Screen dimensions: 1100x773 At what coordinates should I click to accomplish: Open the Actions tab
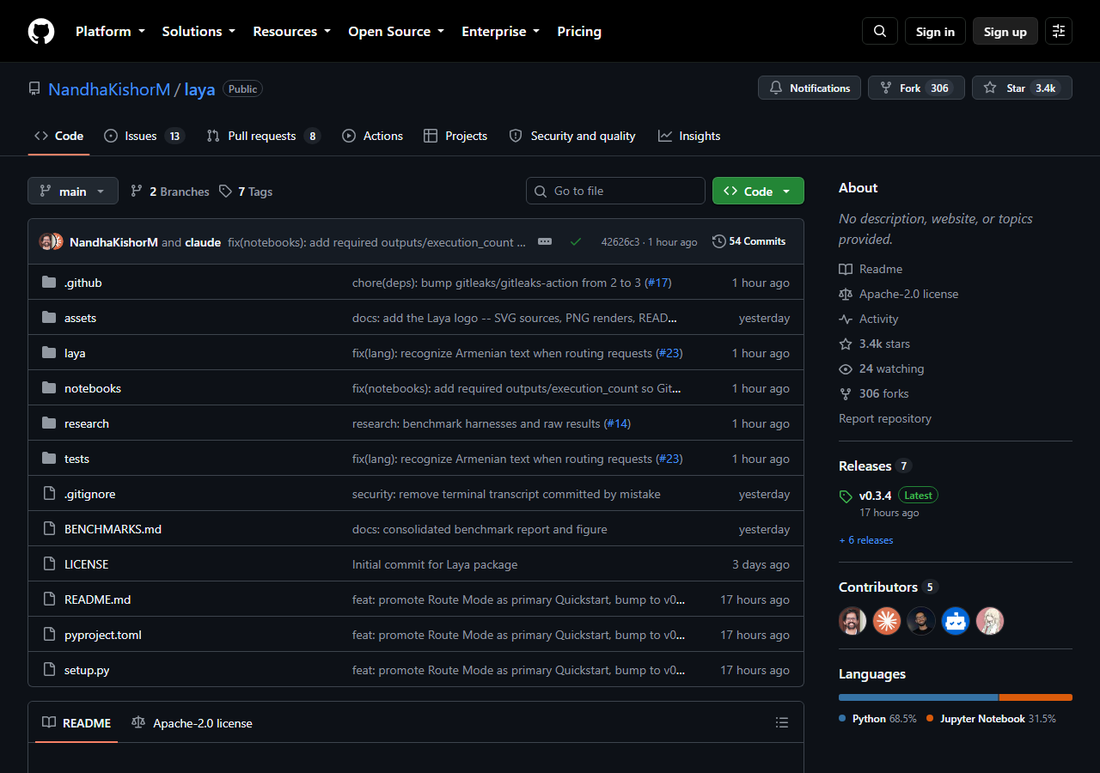pos(373,136)
